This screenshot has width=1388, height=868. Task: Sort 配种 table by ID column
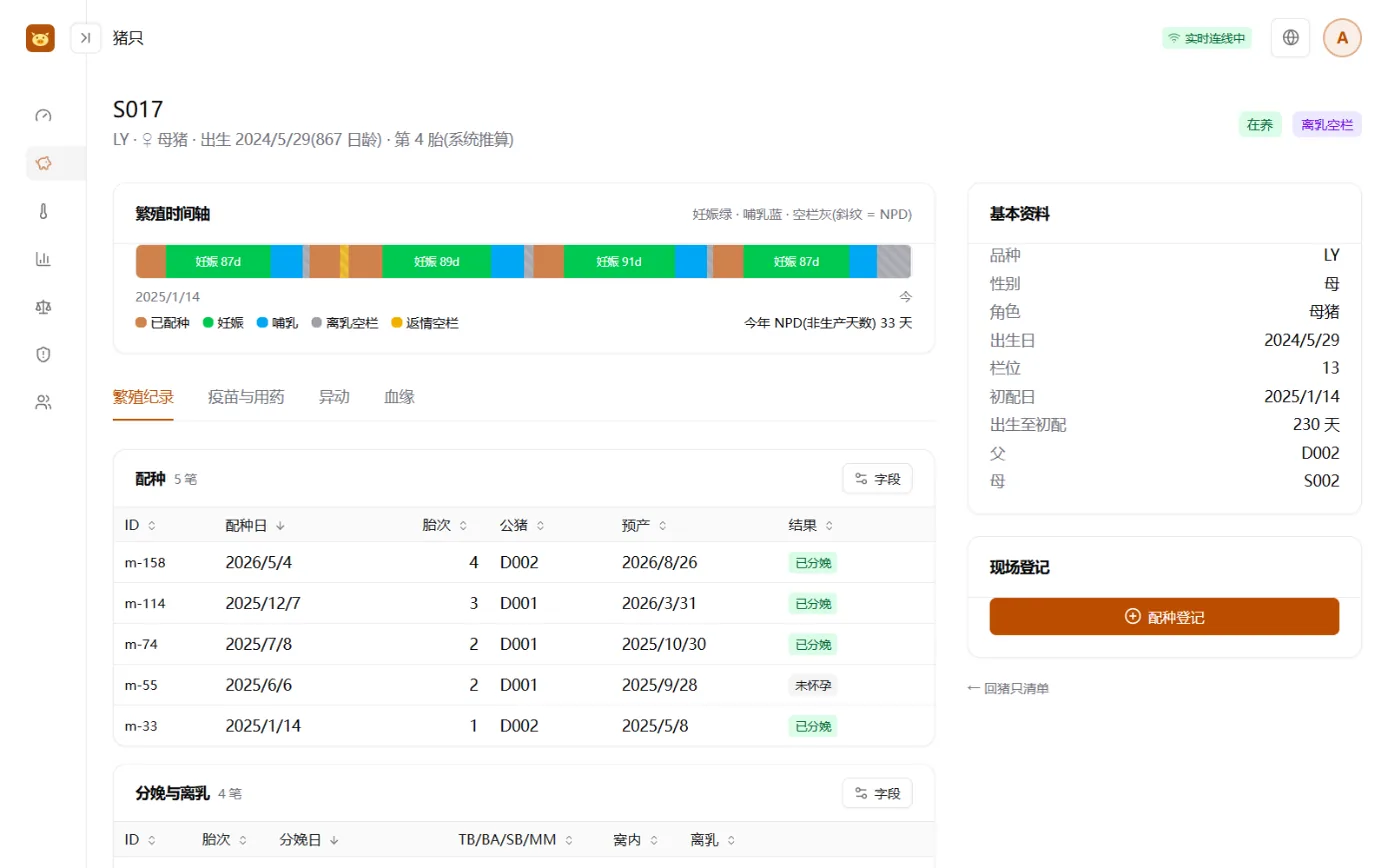coord(140,525)
